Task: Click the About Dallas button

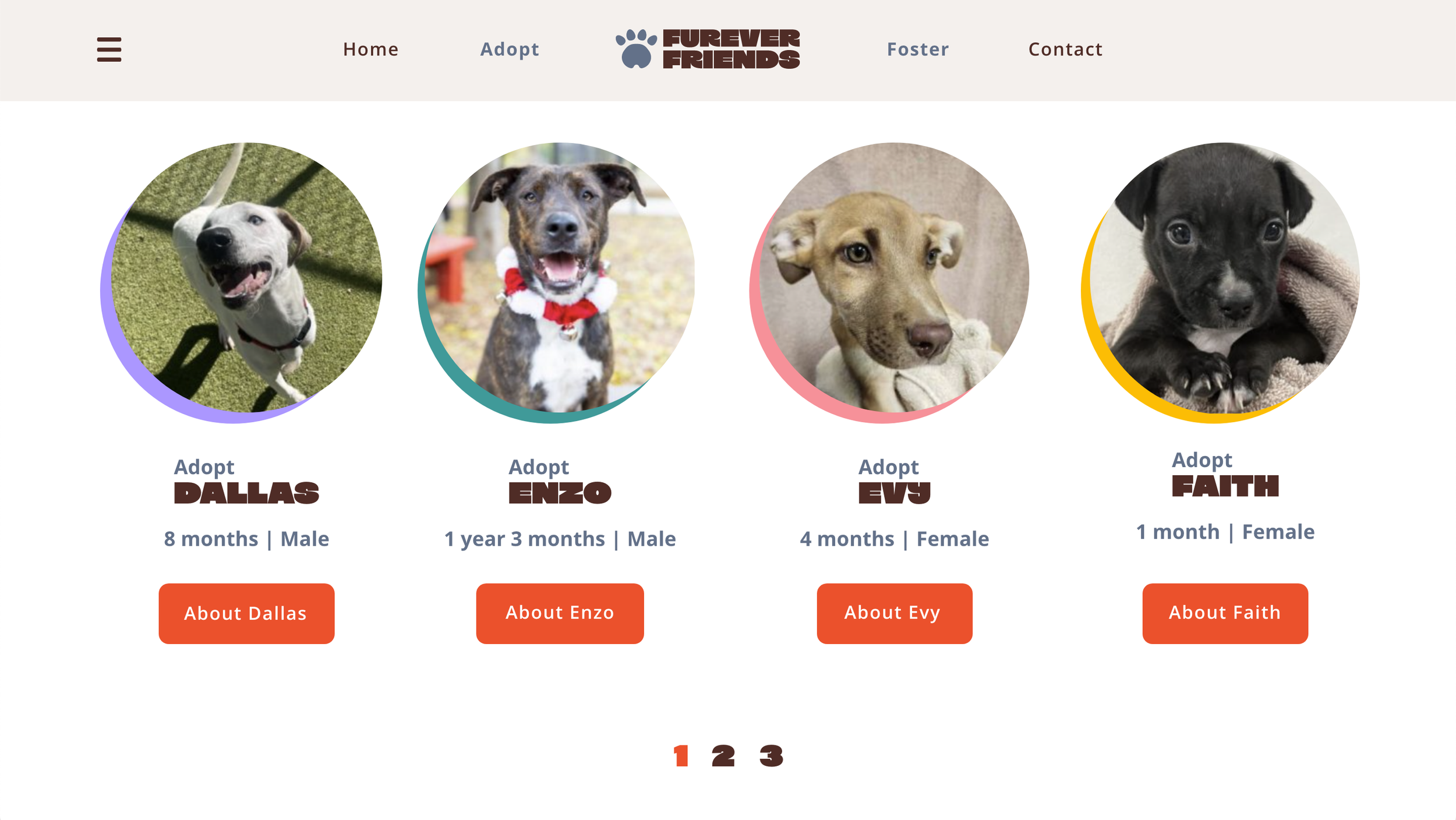Action: 246,613
